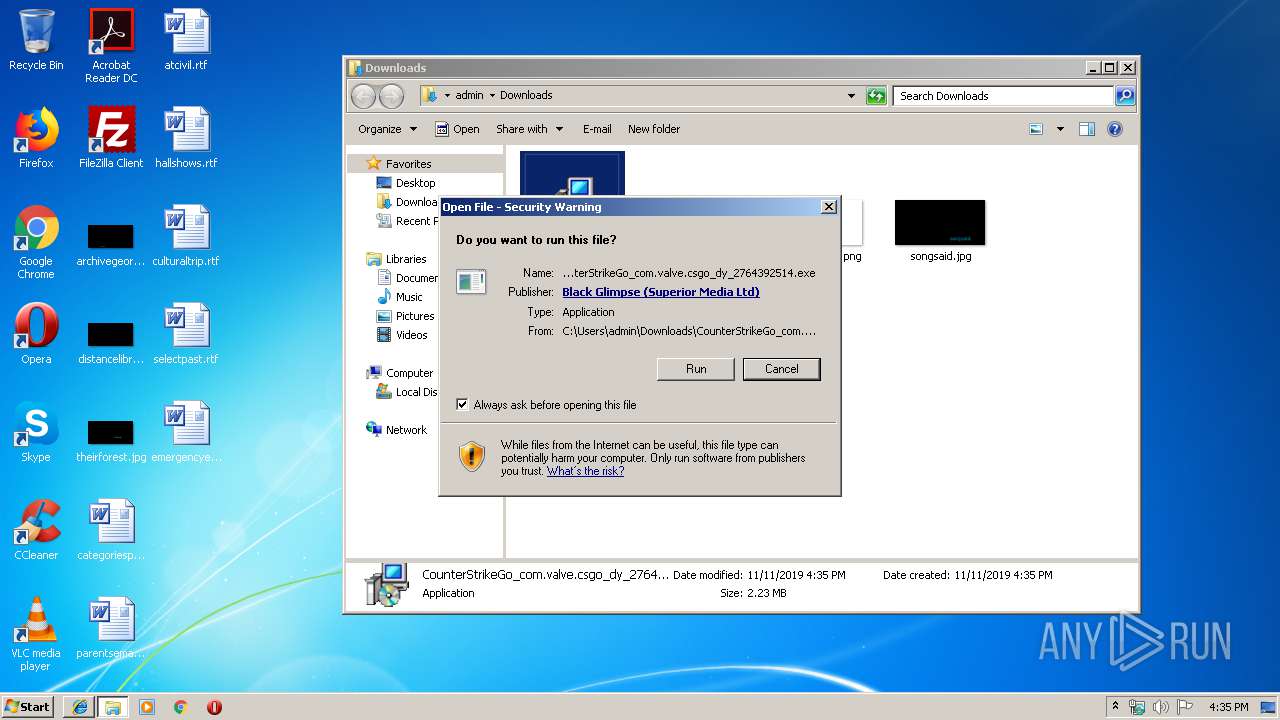Open FileZilla Client desktop shortcut
The image size is (1280, 720).
point(111,138)
